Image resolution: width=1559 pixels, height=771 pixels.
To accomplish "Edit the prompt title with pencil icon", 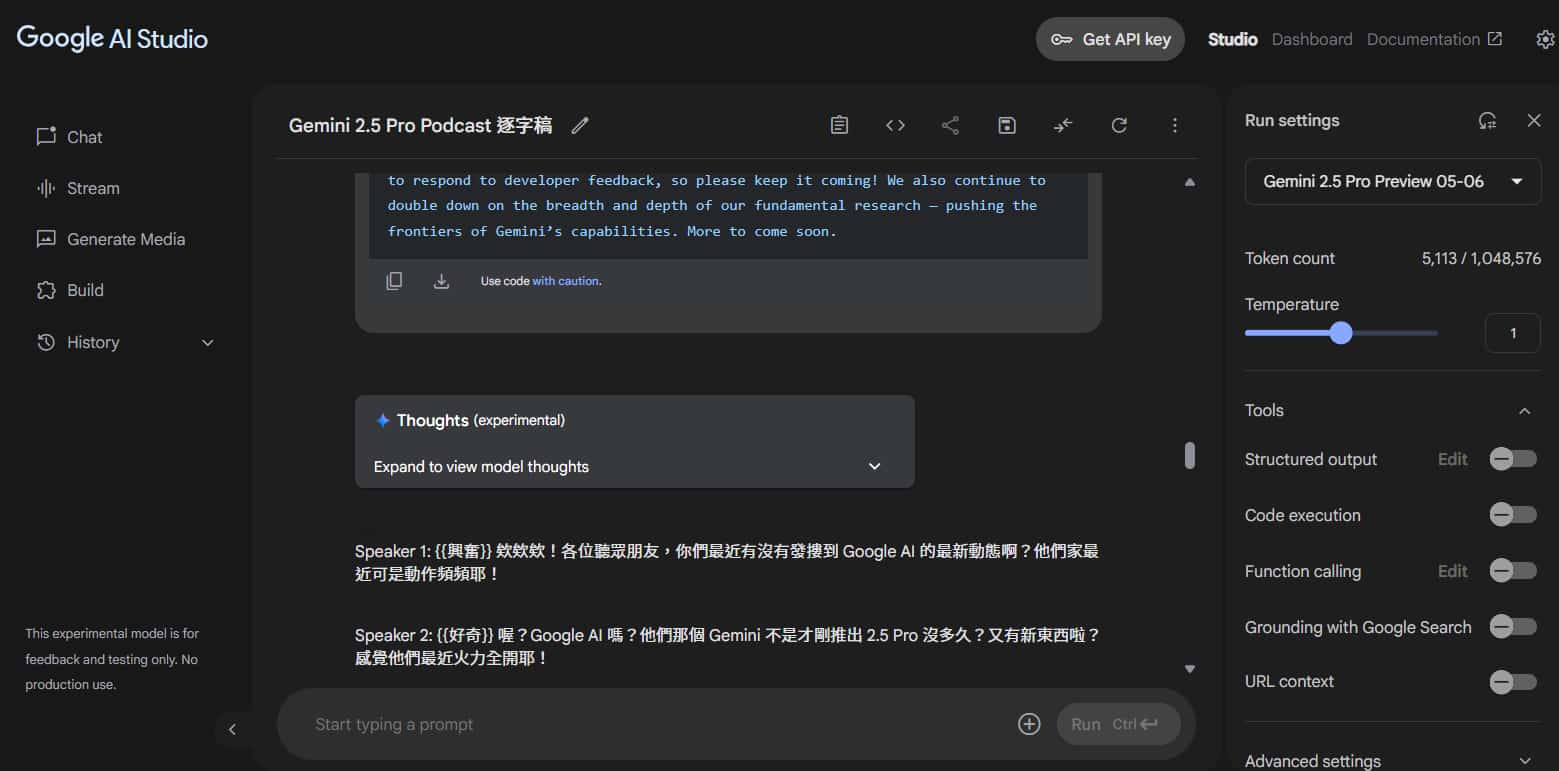I will pyautogui.click(x=580, y=125).
